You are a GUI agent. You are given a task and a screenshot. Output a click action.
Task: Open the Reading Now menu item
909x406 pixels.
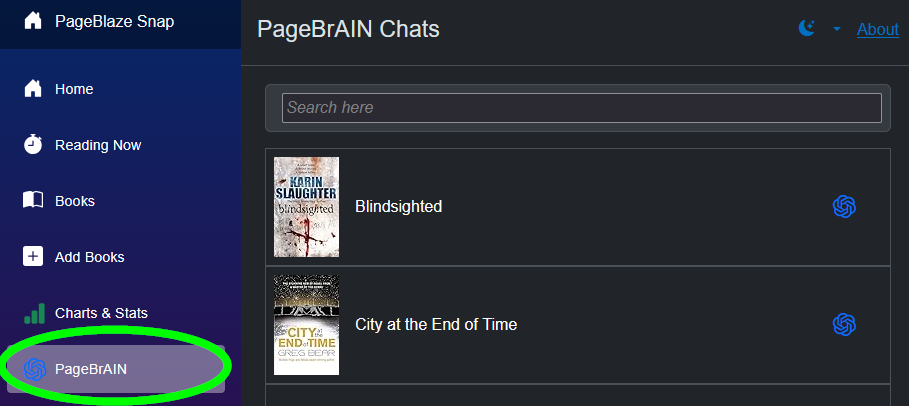pyautogui.click(x=98, y=145)
